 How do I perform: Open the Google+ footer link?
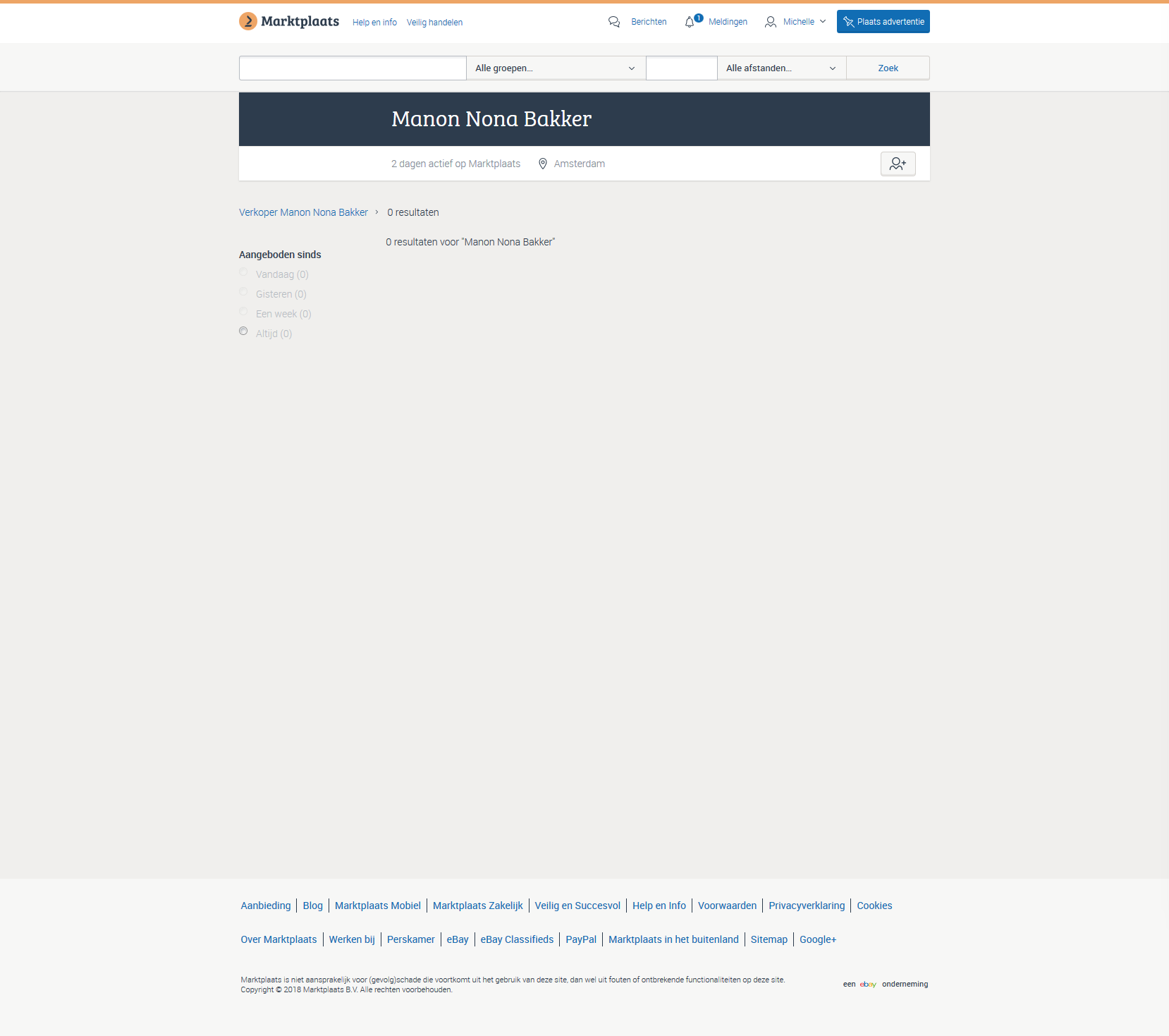click(x=818, y=939)
